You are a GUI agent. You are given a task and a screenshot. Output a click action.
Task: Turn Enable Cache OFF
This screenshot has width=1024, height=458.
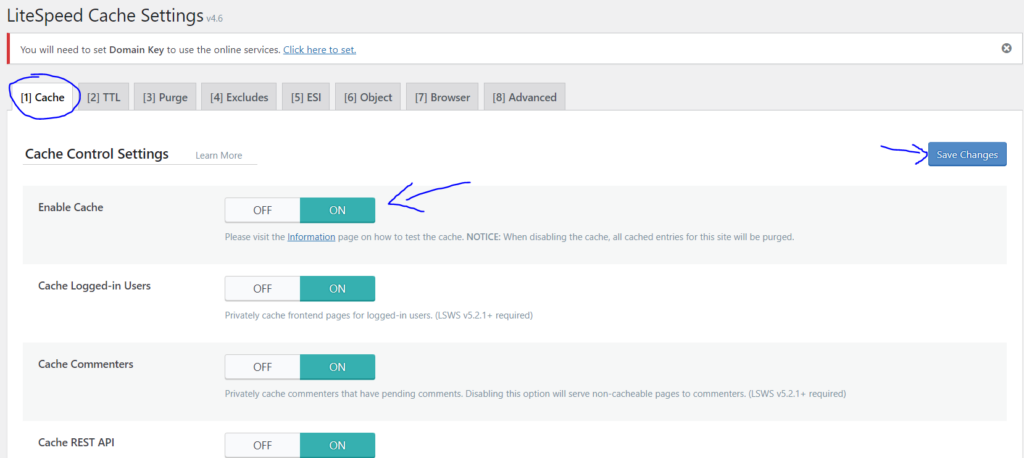click(263, 210)
